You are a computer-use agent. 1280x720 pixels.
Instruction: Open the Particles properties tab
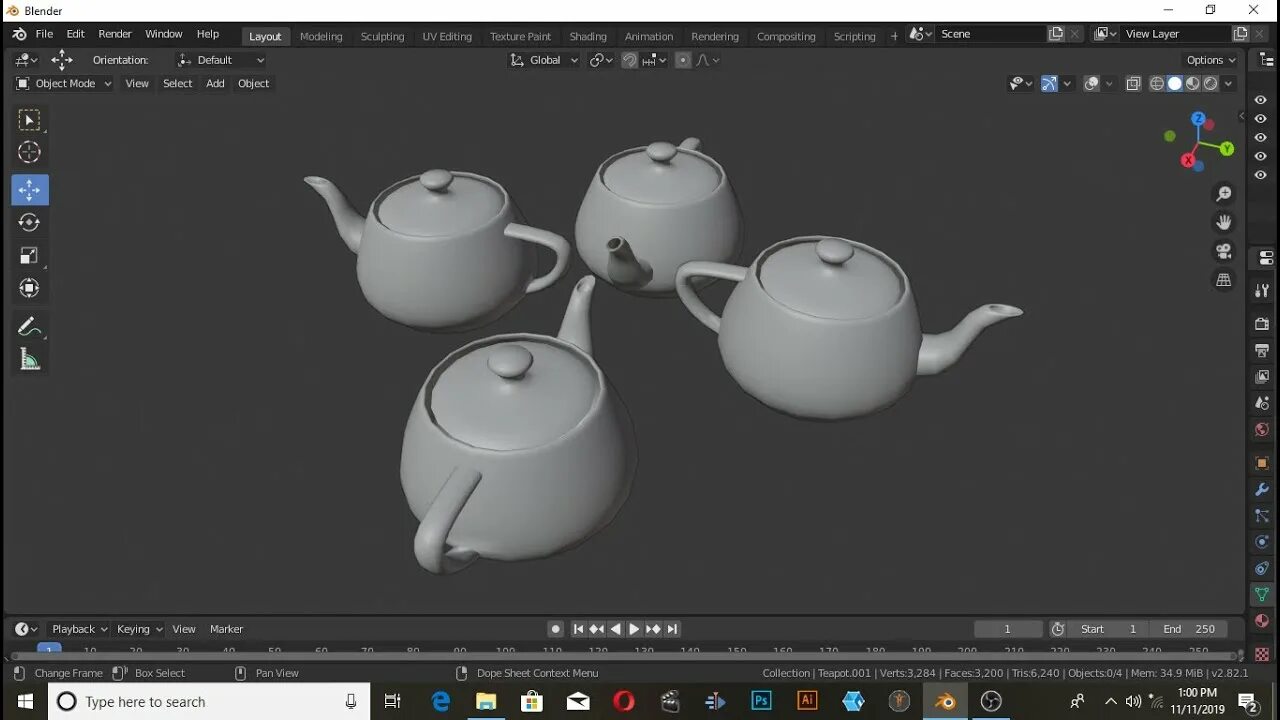click(1262, 516)
